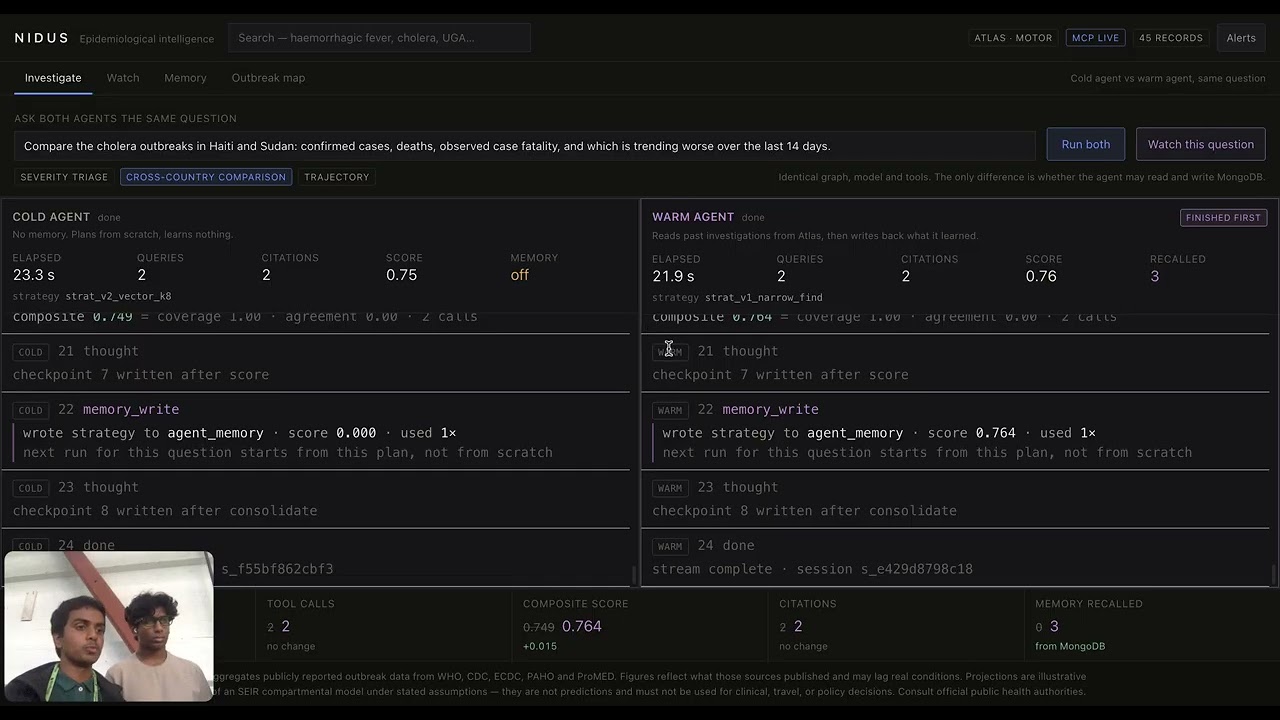The width and height of the screenshot is (1280, 720).
Task: Switch to the Watch tab
Action: [x=123, y=78]
